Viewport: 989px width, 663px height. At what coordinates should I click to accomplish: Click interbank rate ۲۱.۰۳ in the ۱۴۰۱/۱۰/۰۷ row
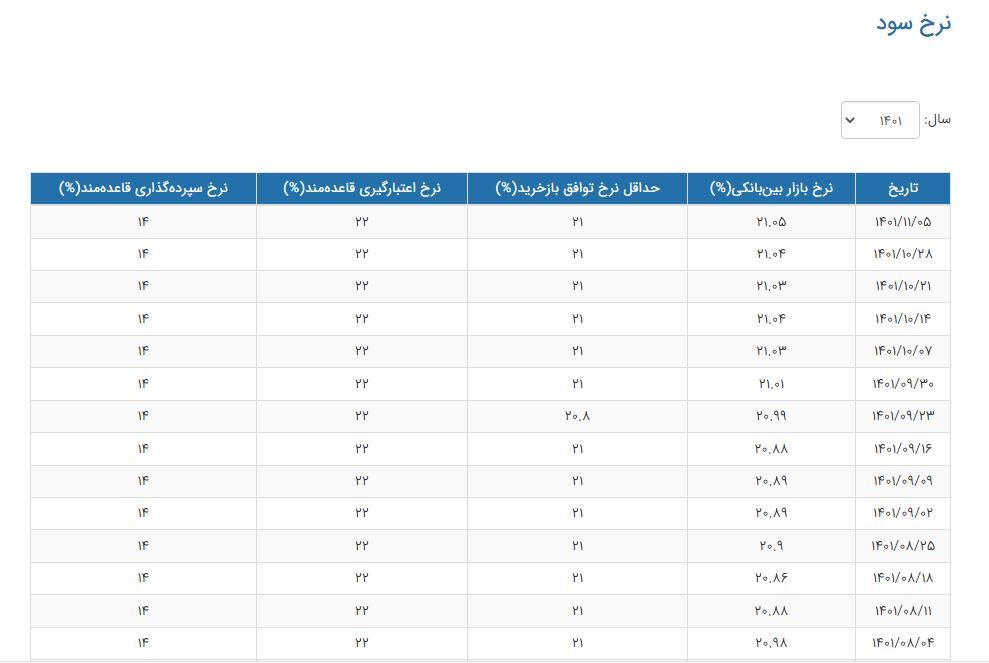771,351
